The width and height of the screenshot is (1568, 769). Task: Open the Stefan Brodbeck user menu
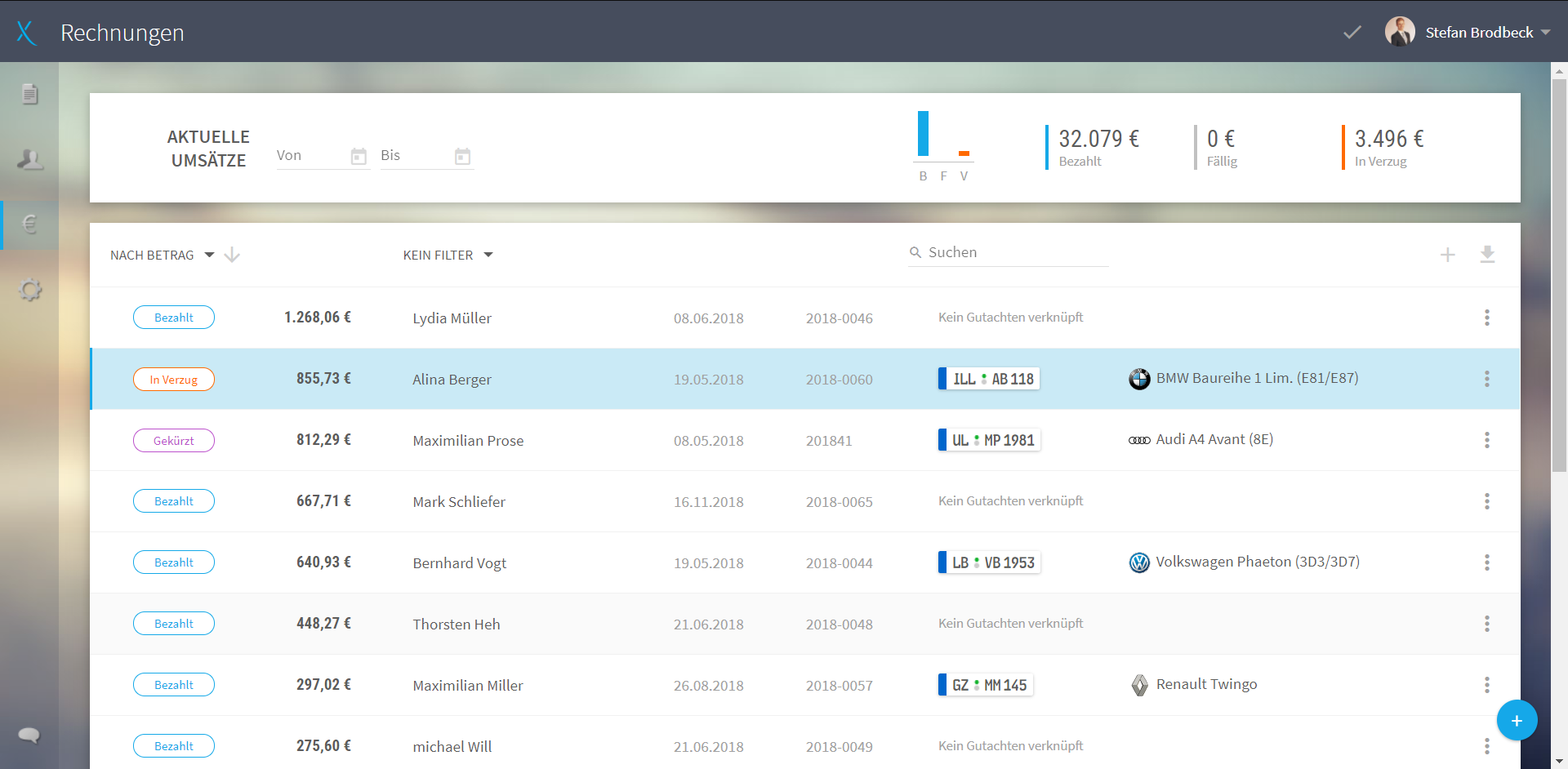click(x=1468, y=32)
